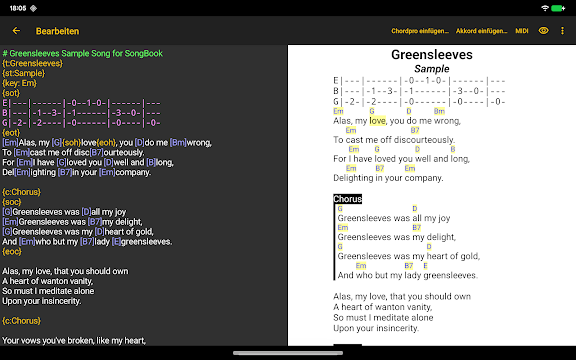The height and width of the screenshot is (360, 576).
Task: Click editor line '[G]Greensleeves was my [D]heart of gold'
Action: coord(78,232)
